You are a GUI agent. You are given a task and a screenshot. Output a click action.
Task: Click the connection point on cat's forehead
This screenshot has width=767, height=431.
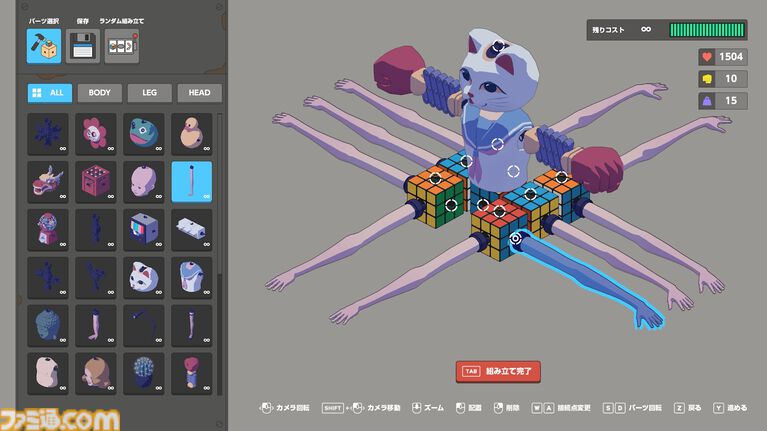pyautogui.click(x=498, y=46)
